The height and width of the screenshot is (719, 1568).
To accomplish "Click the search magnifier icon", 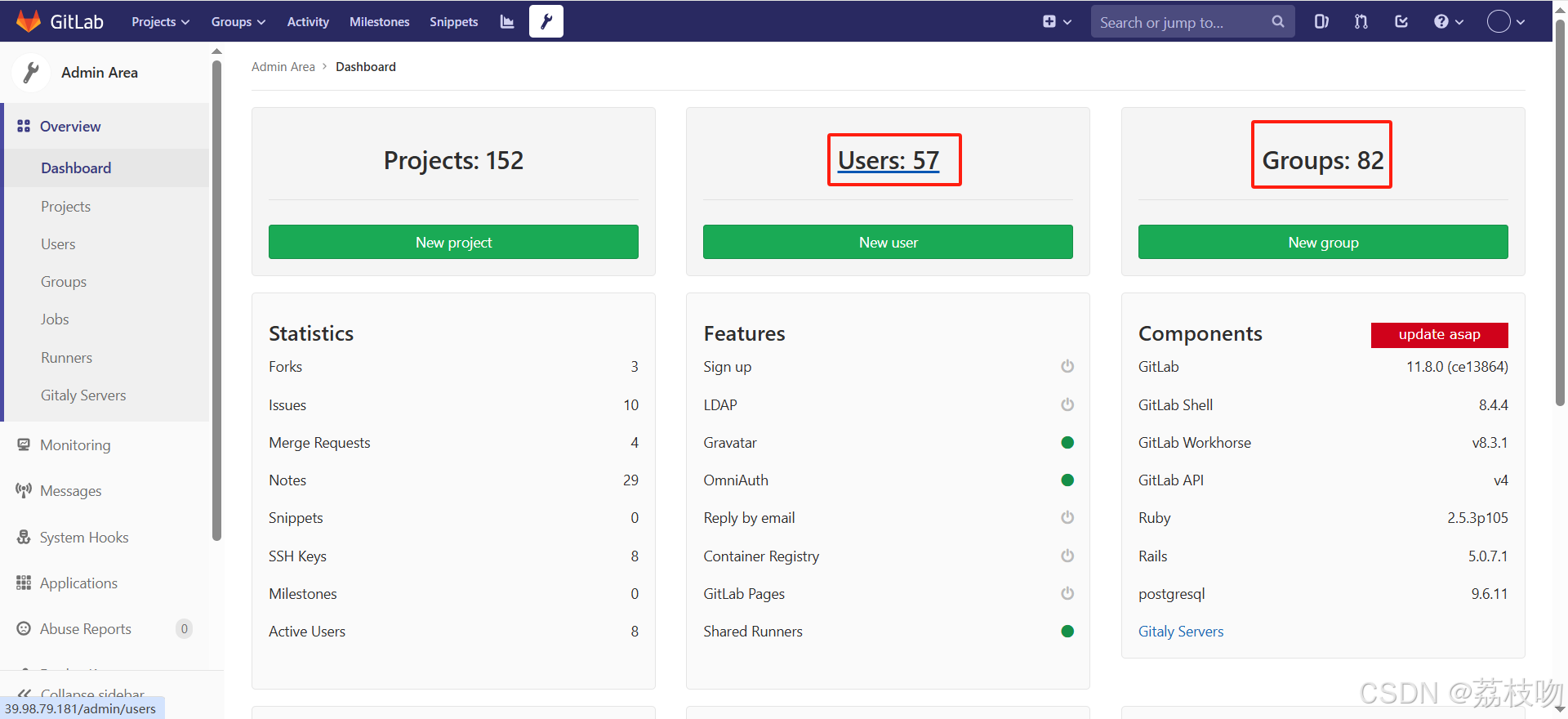I will [1278, 22].
